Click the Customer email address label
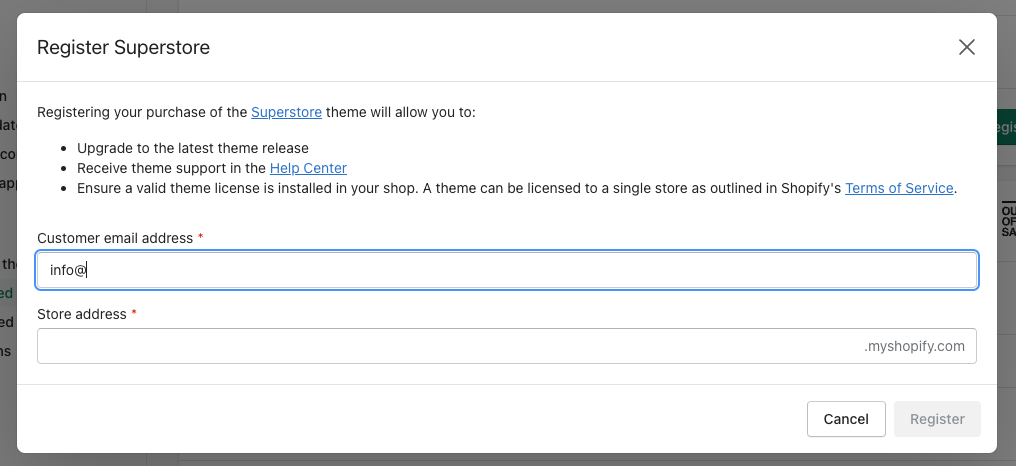The image size is (1016, 466). (x=115, y=238)
